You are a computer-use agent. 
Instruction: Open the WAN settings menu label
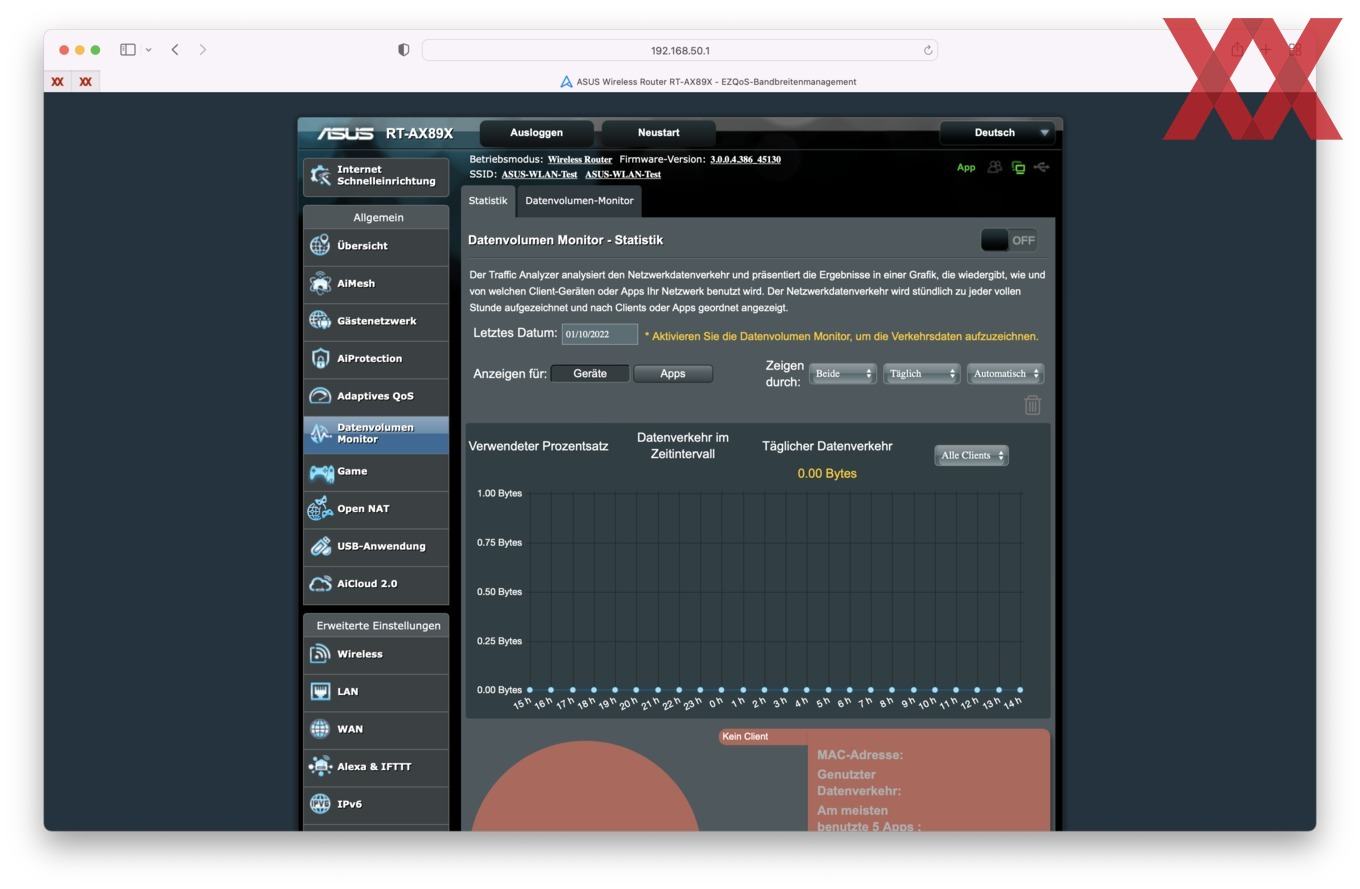[350, 729]
